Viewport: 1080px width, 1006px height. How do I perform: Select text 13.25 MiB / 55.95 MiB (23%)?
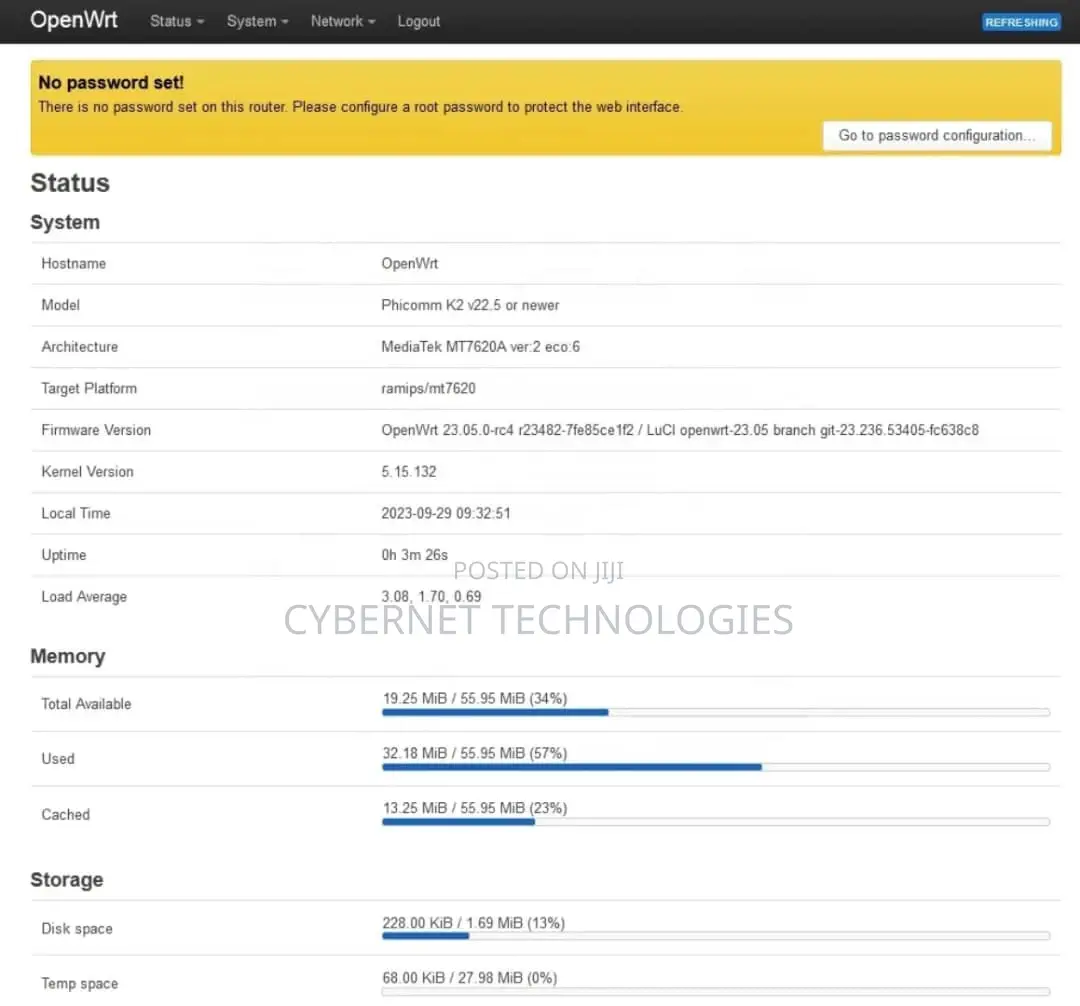(x=475, y=808)
